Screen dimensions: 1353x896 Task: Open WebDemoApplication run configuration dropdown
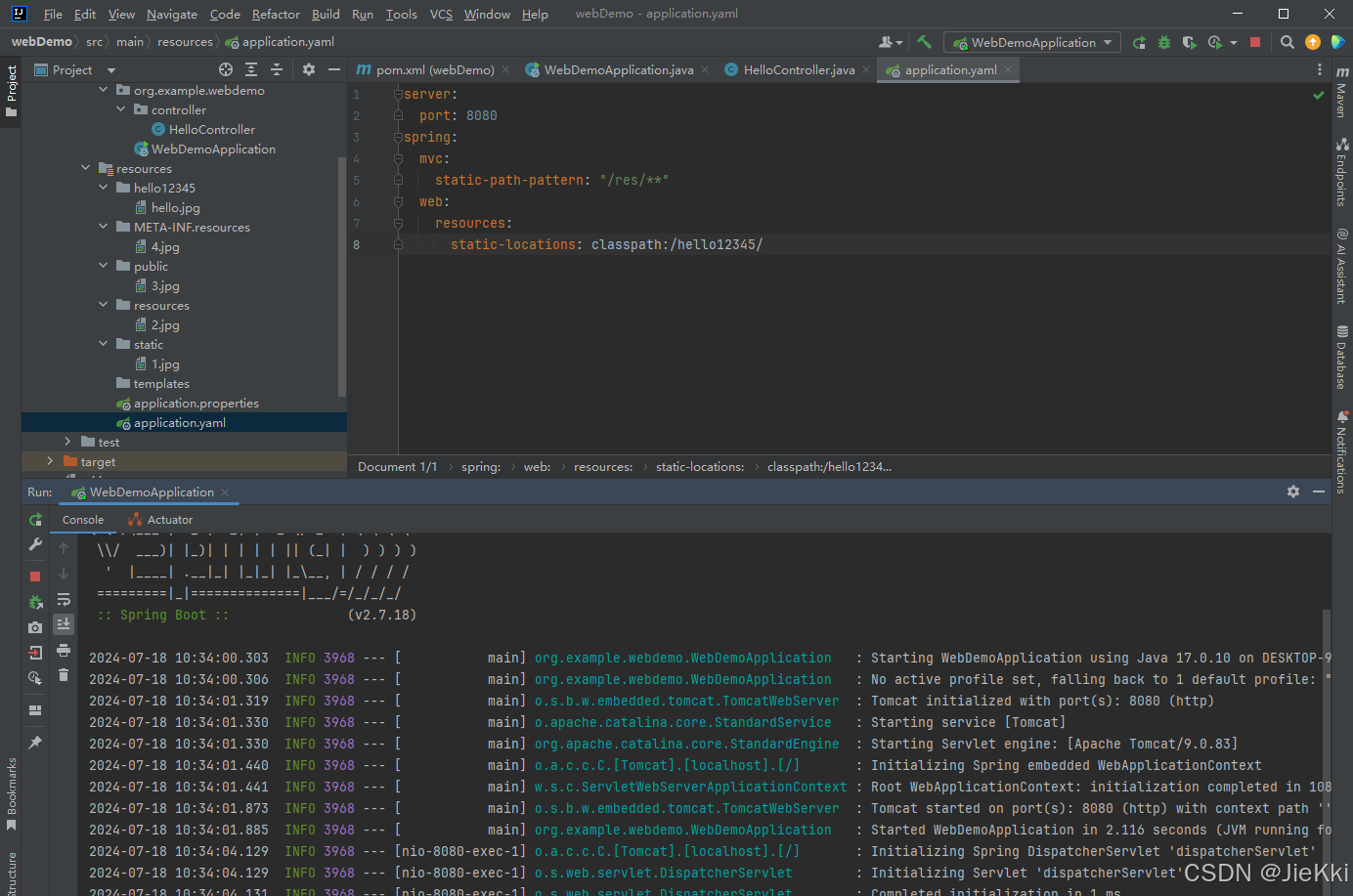click(1031, 42)
